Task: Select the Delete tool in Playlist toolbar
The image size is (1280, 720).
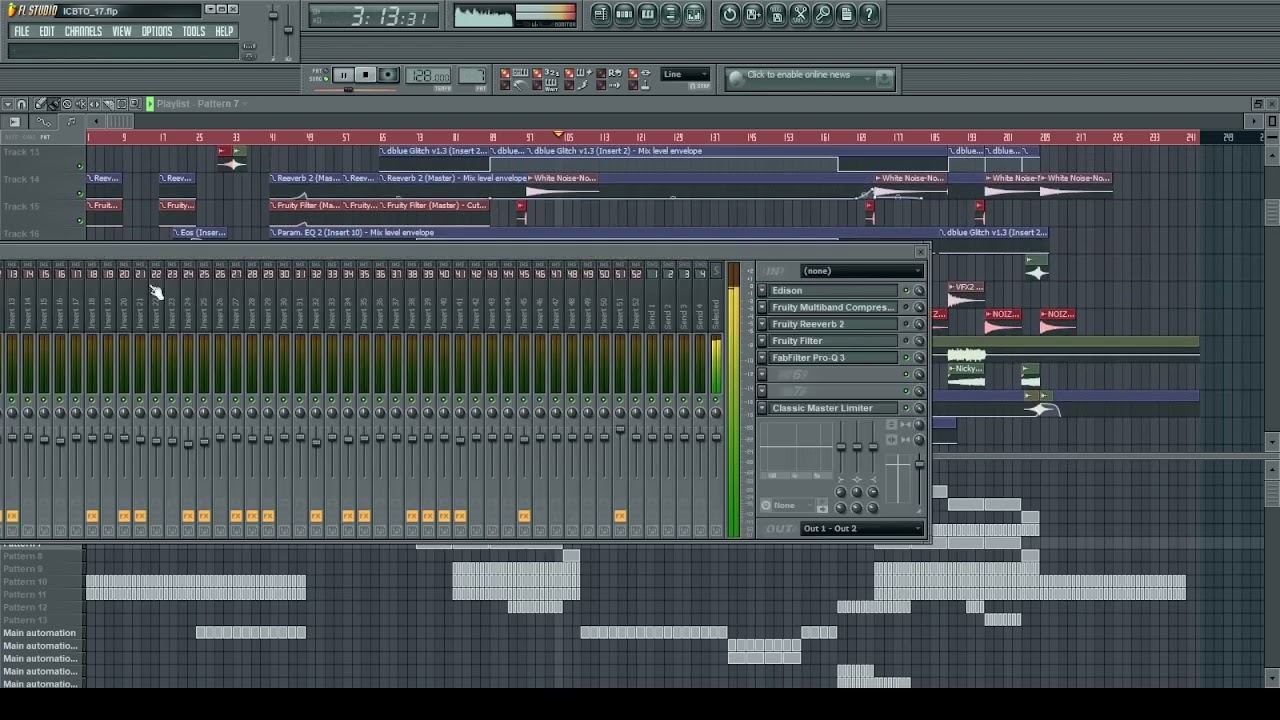Action: (x=67, y=104)
